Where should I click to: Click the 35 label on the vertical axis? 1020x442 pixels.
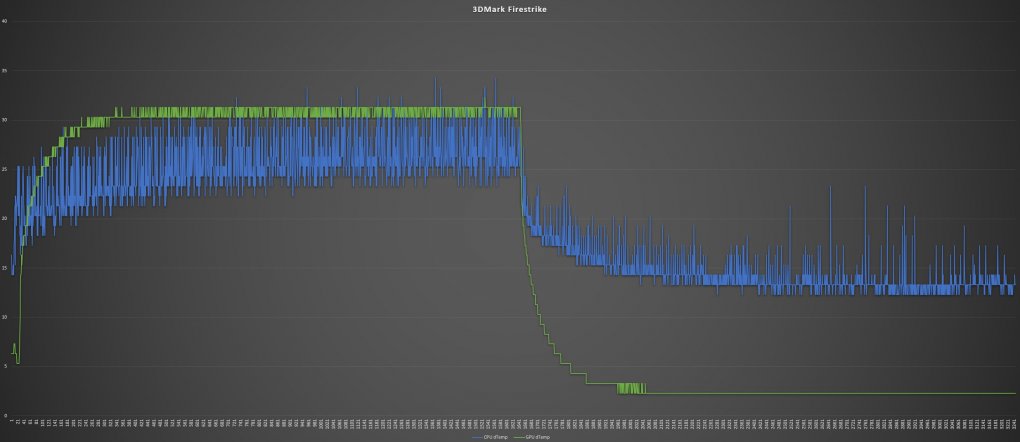(5, 70)
